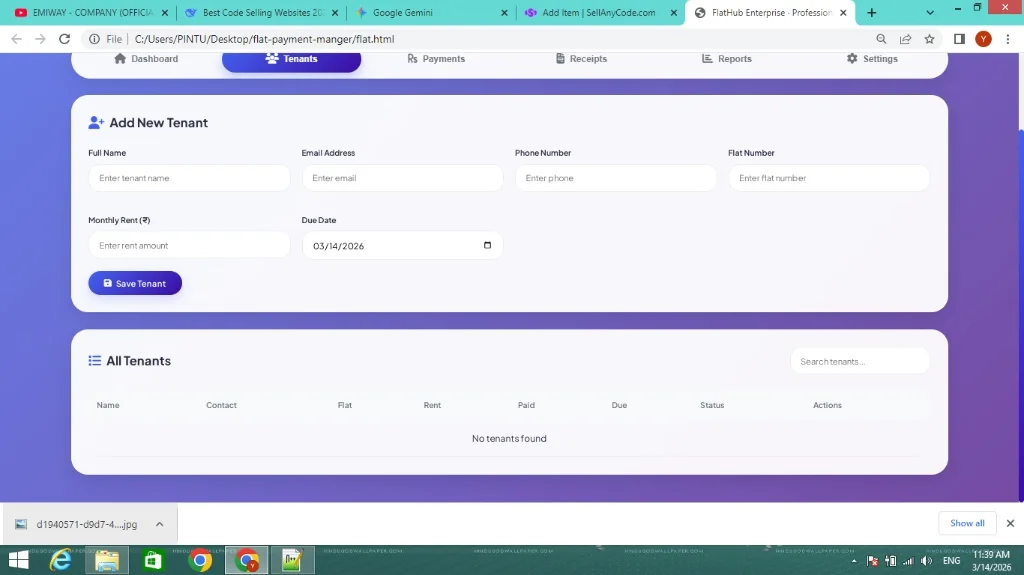Click the share page icon

(905, 39)
